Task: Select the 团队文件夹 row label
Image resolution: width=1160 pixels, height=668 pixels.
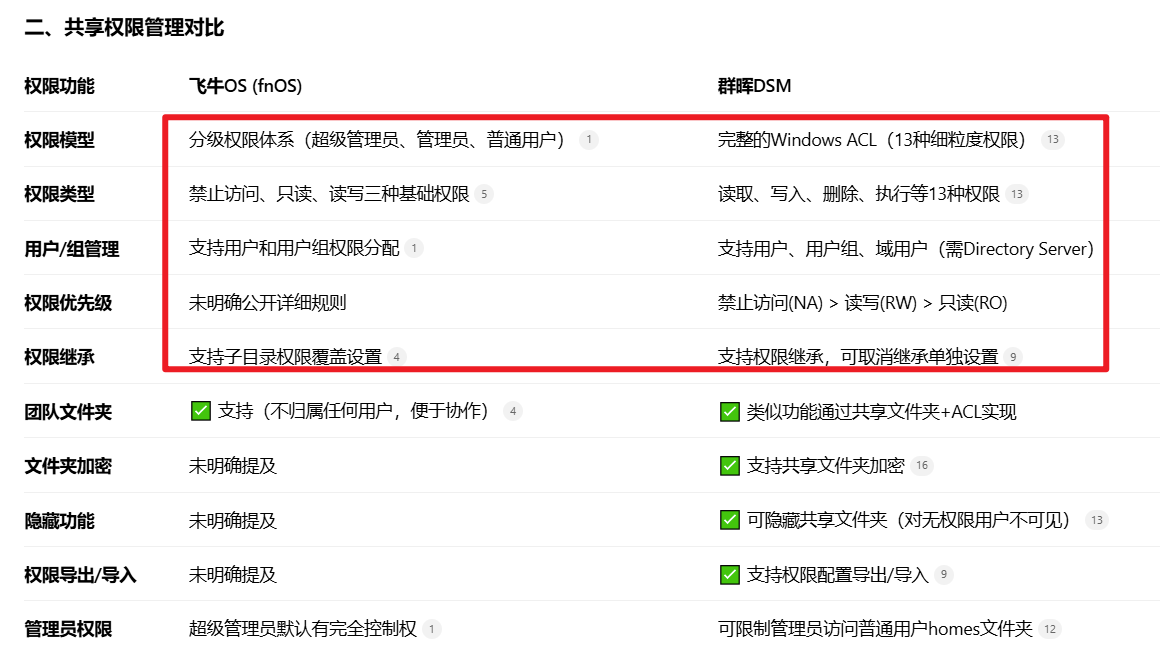Action: (x=68, y=411)
